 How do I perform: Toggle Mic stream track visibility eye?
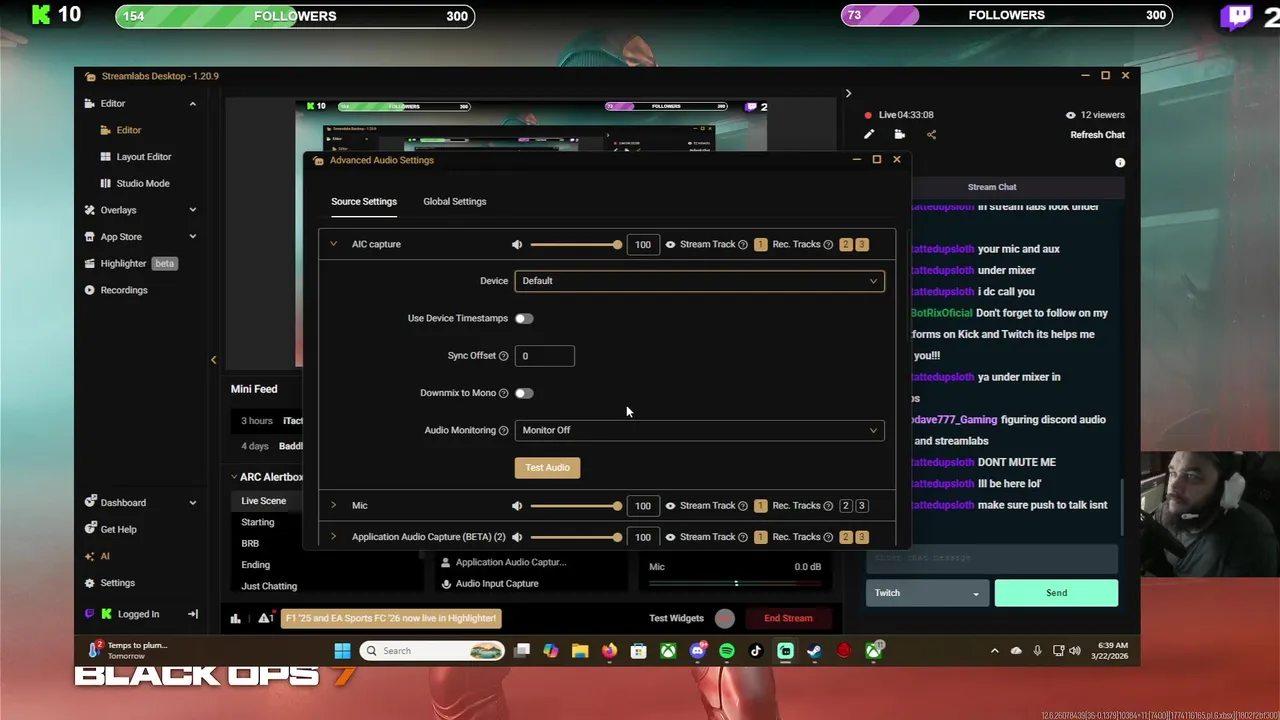coord(670,506)
